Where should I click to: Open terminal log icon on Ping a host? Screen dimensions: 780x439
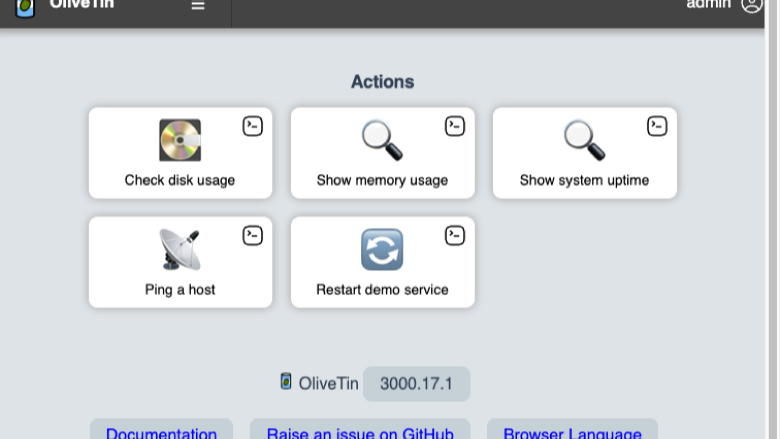pos(253,235)
